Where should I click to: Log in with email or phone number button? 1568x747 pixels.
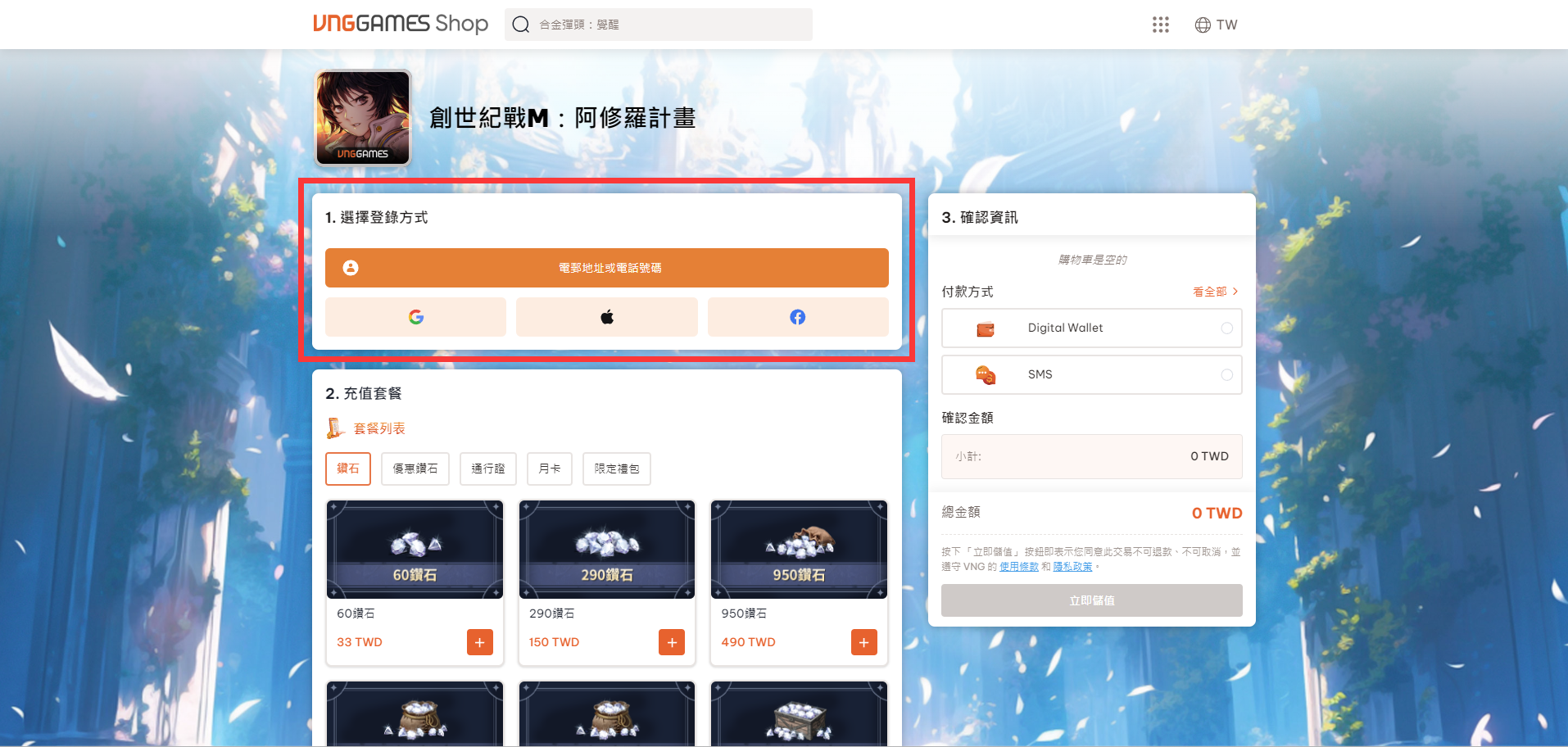pos(606,268)
